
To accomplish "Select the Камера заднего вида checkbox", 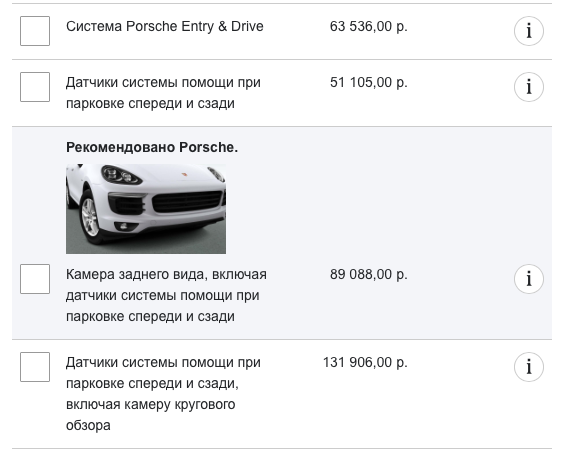I will [35, 279].
